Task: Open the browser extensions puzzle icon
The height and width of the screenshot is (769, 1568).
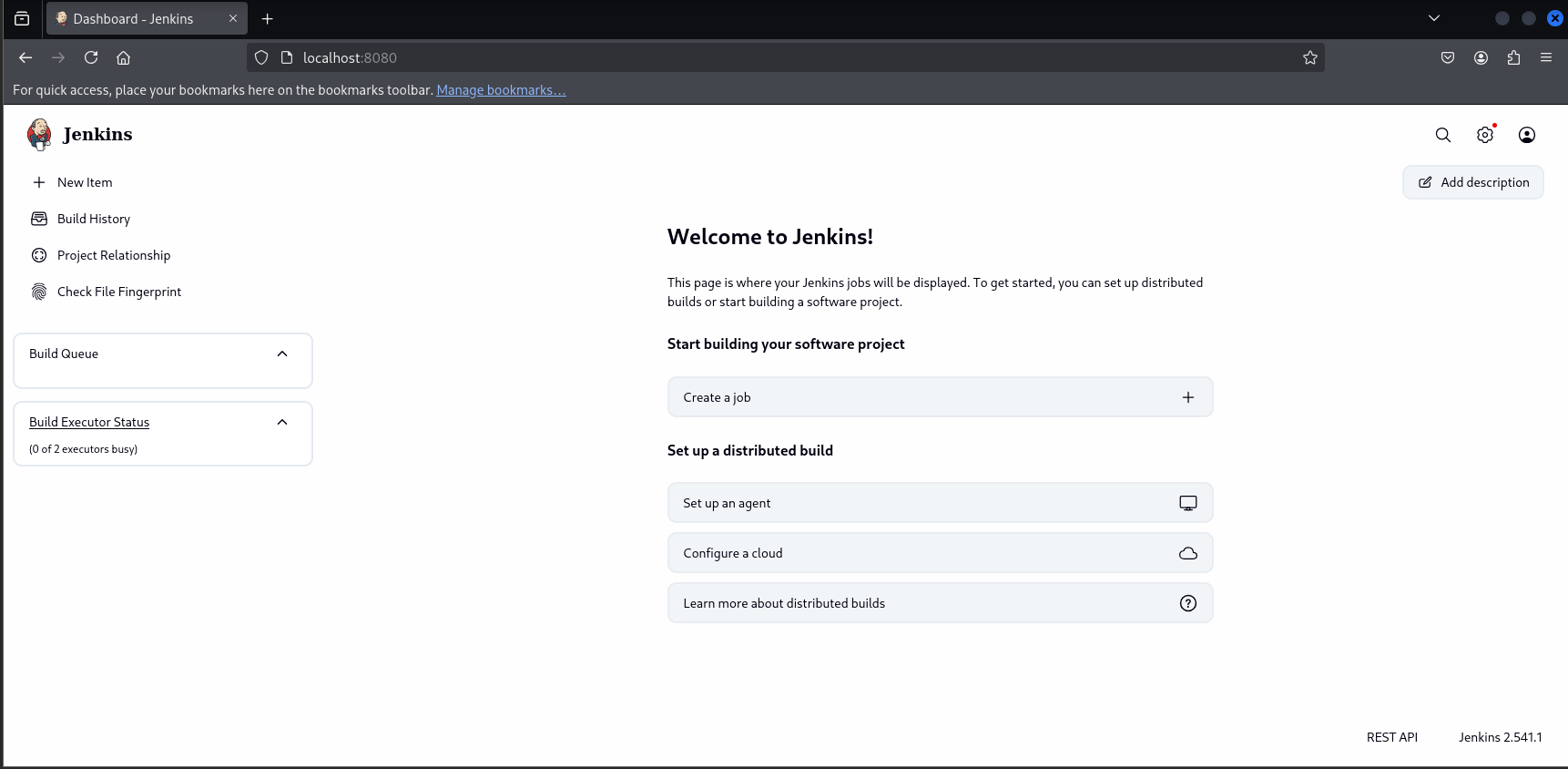Action: (x=1514, y=57)
